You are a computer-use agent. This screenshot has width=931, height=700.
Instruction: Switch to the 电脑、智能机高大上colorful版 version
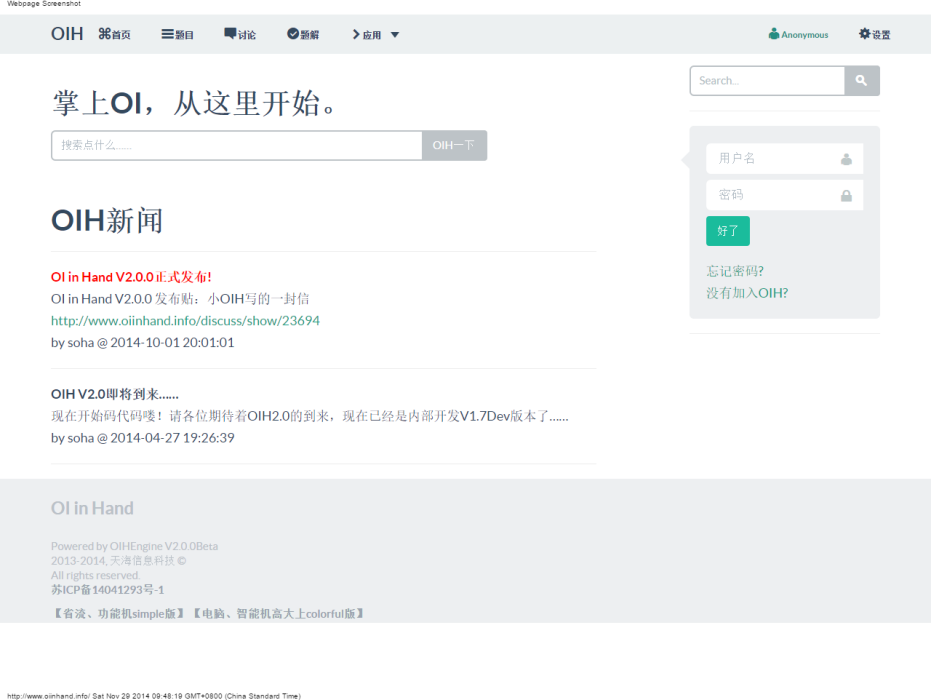point(278,613)
